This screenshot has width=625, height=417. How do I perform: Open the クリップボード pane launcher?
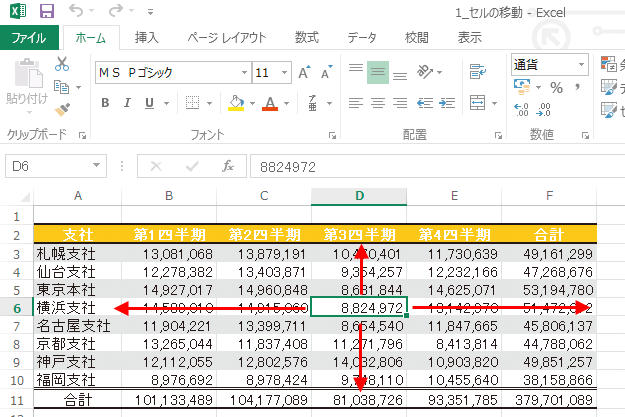coord(82,136)
